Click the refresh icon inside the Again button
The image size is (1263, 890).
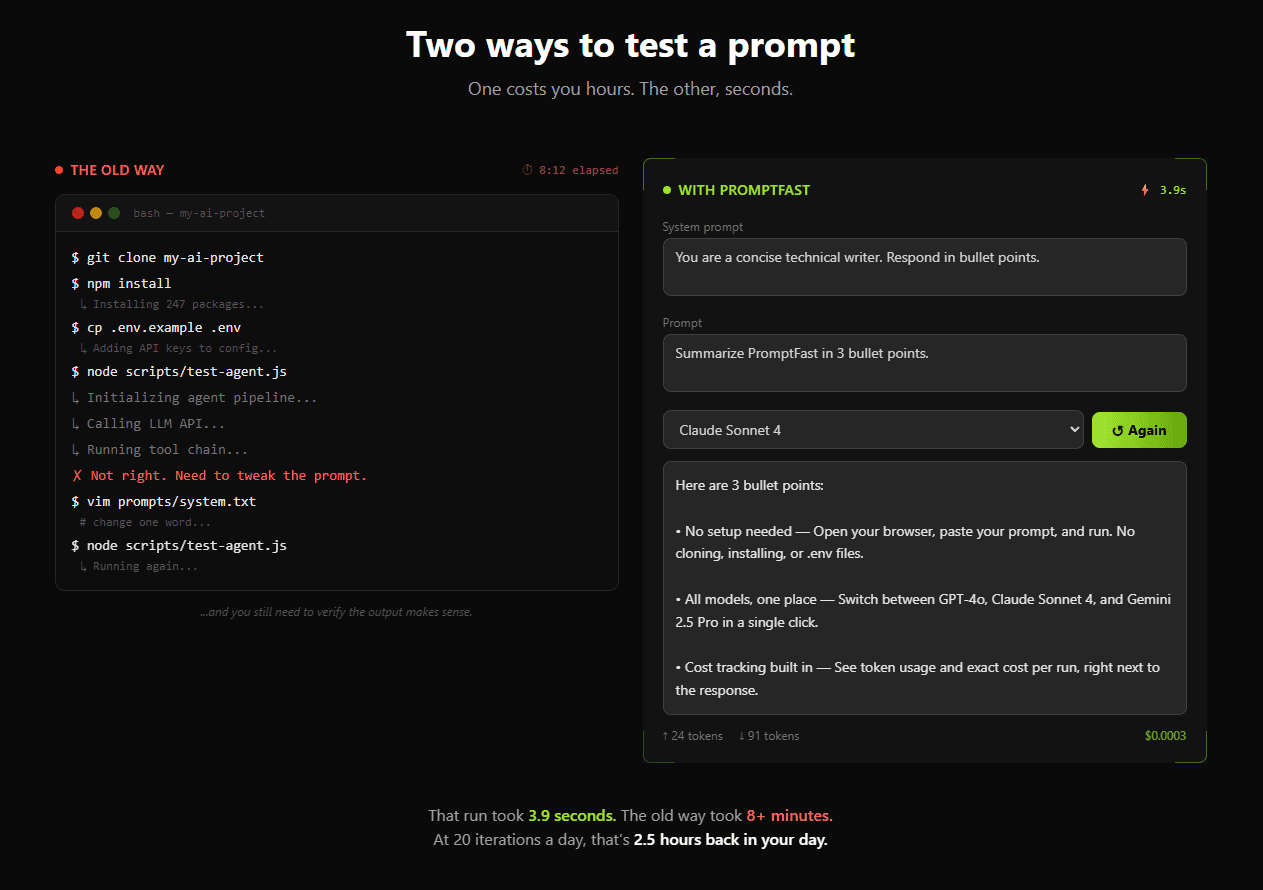(1118, 429)
